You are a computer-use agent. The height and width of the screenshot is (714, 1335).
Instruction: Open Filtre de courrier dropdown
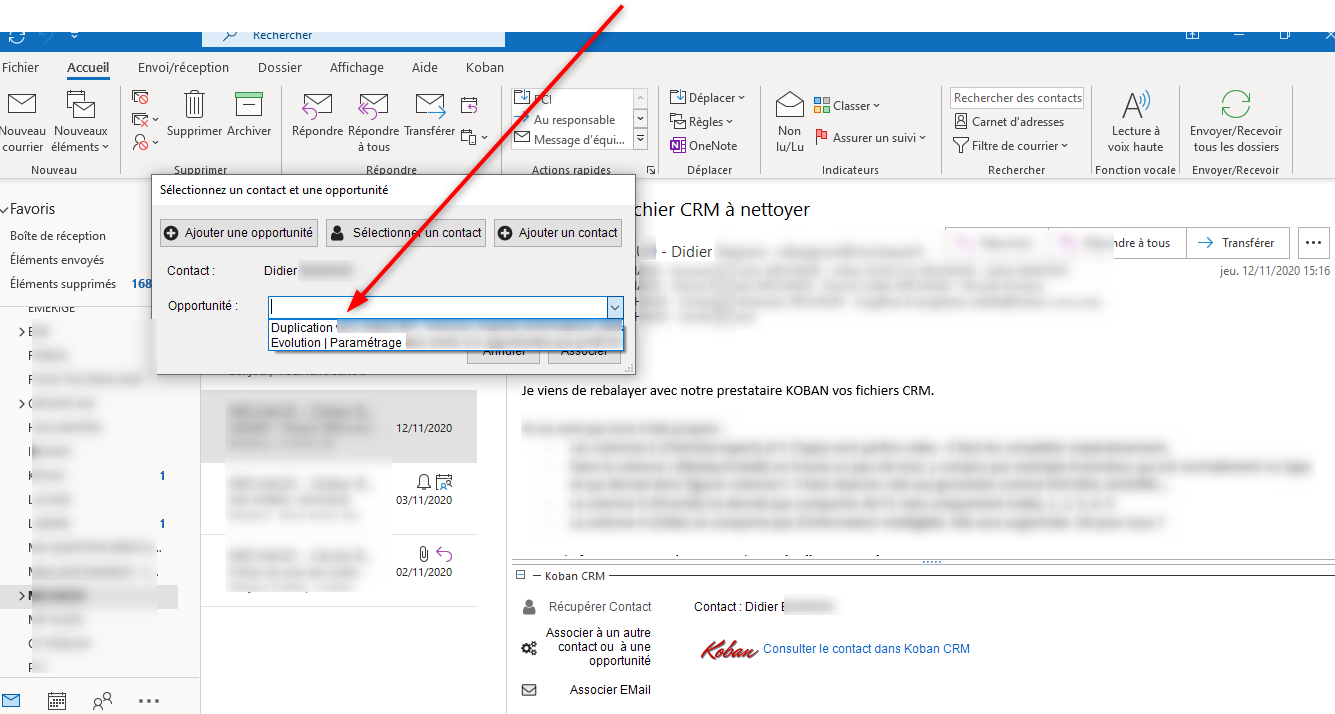1011,146
